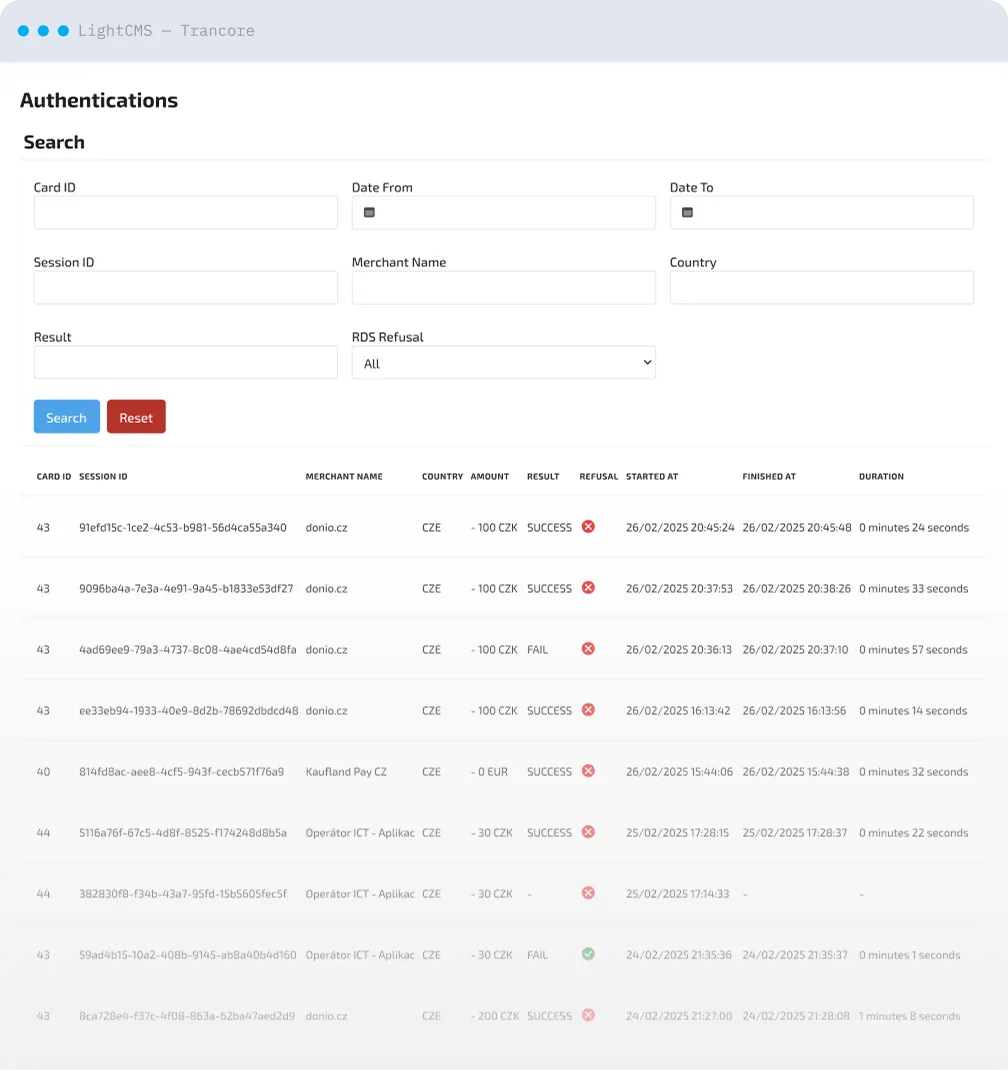Open the Date To calendar icon
The image size is (1008, 1070).
687,213
